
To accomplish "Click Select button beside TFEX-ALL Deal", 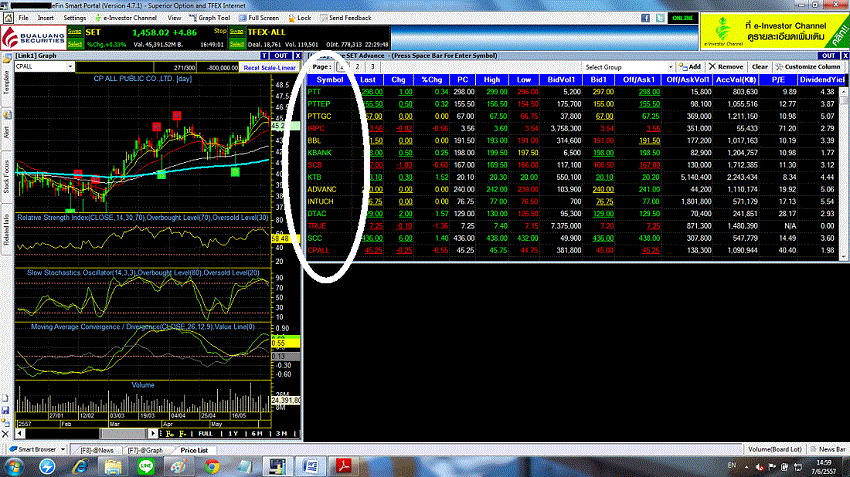I will 237,44.
